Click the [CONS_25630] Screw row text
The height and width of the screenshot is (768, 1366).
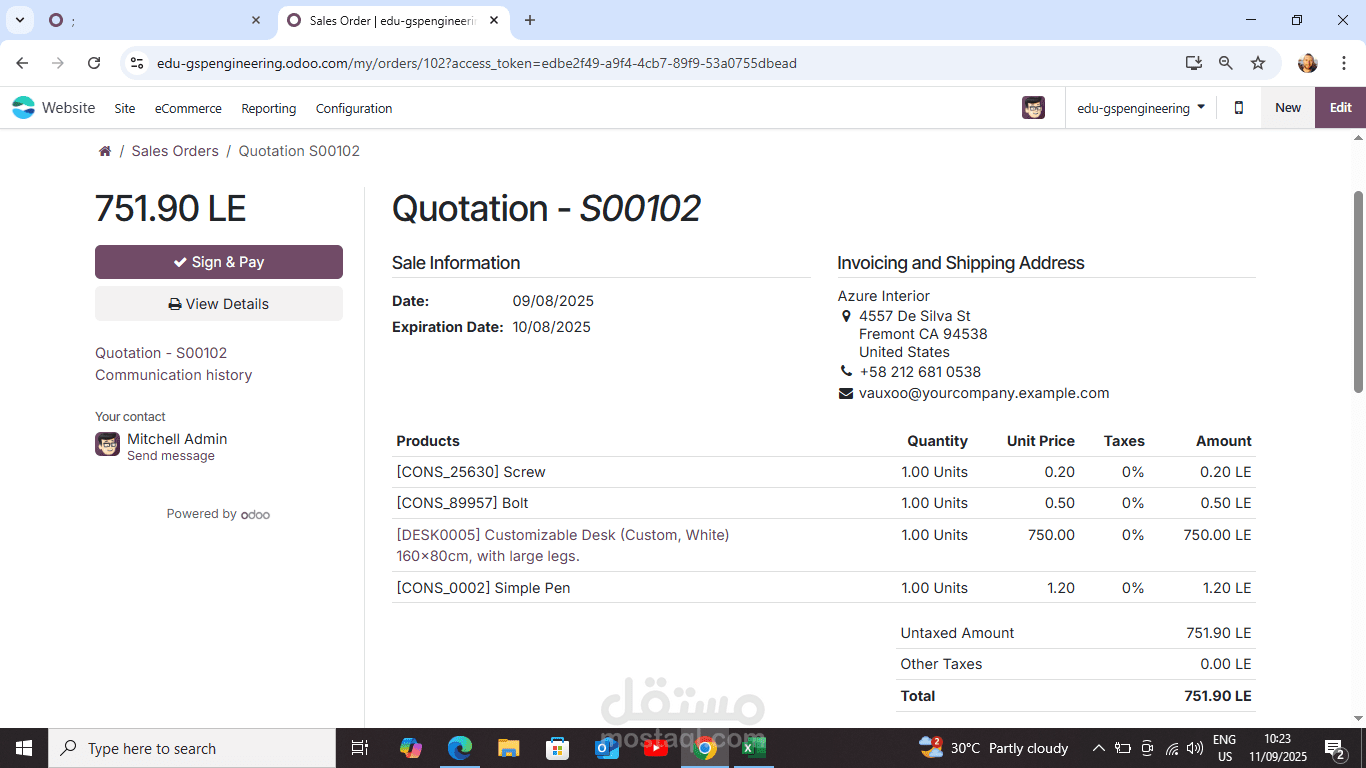pos(471,472)
